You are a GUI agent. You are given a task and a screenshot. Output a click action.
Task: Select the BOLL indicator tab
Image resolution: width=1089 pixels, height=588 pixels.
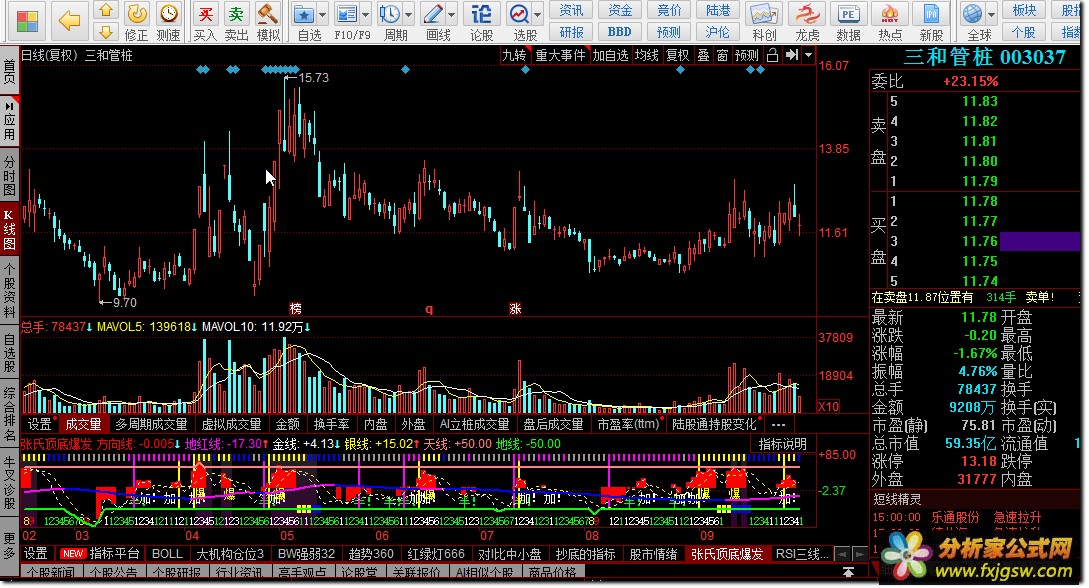[x=167, y=553]
